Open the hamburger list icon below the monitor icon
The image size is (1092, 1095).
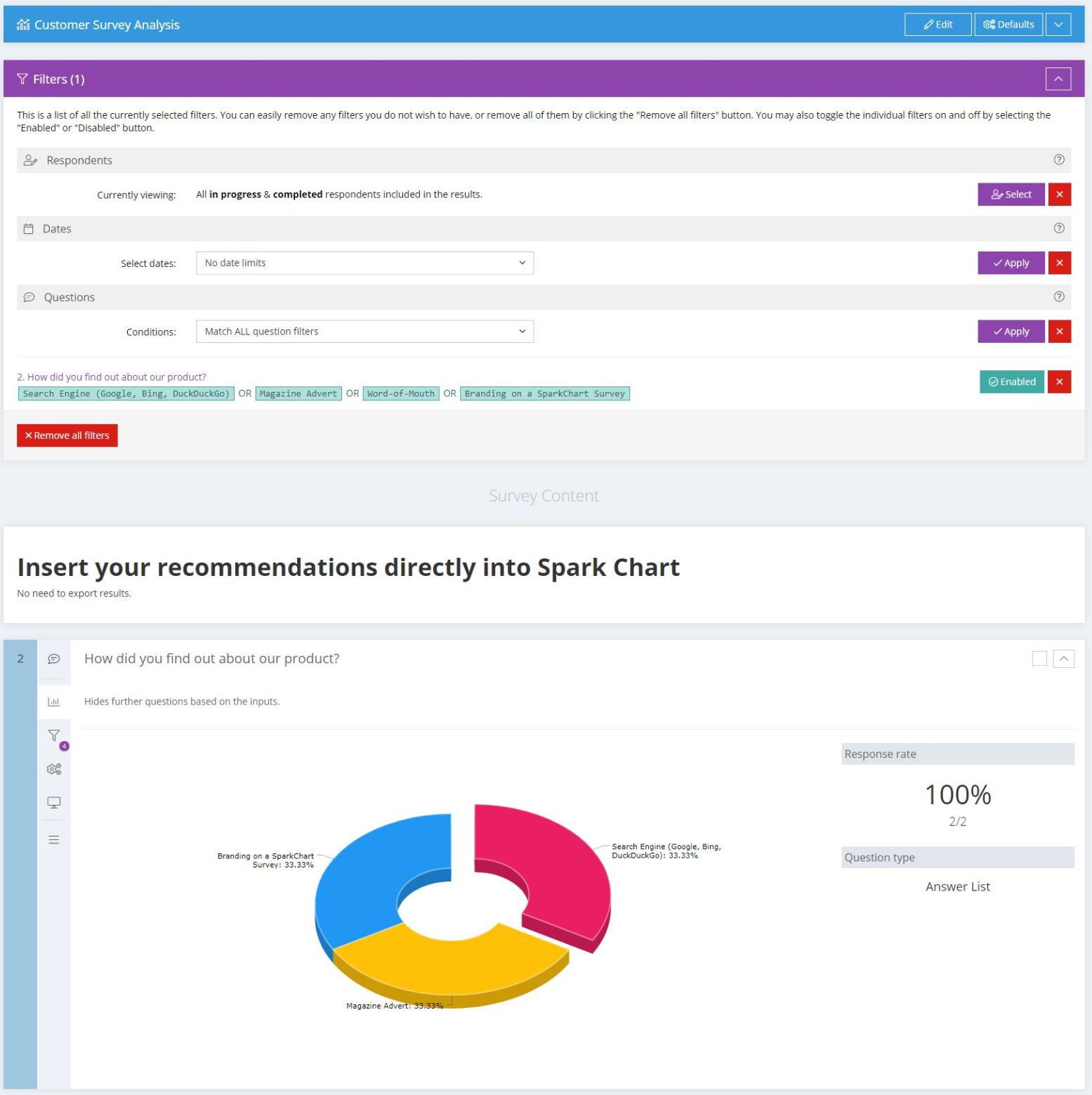[x=53, y=839]
